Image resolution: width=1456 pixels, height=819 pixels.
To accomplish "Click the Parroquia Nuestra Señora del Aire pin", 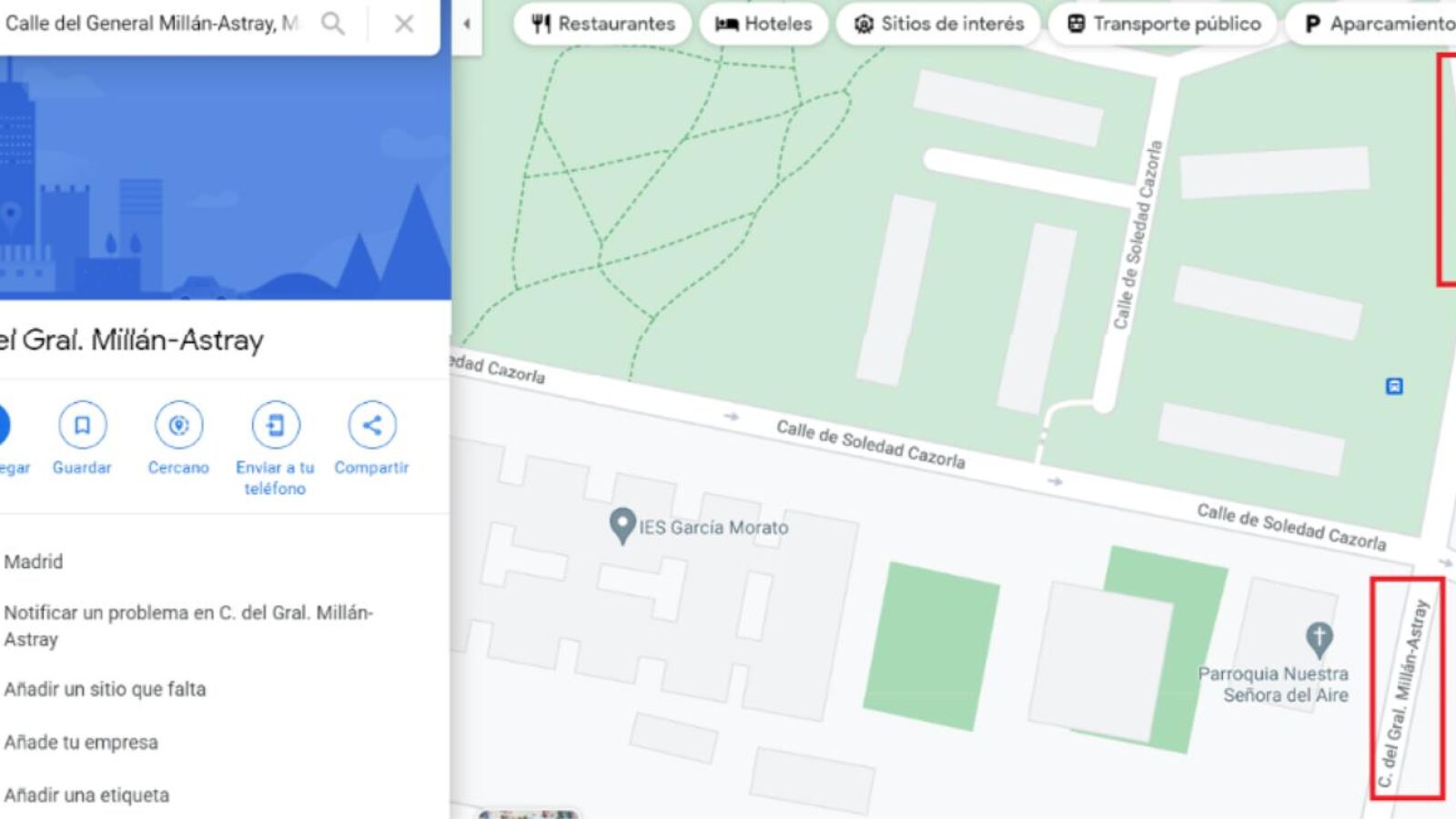I will coord(1319,640).
